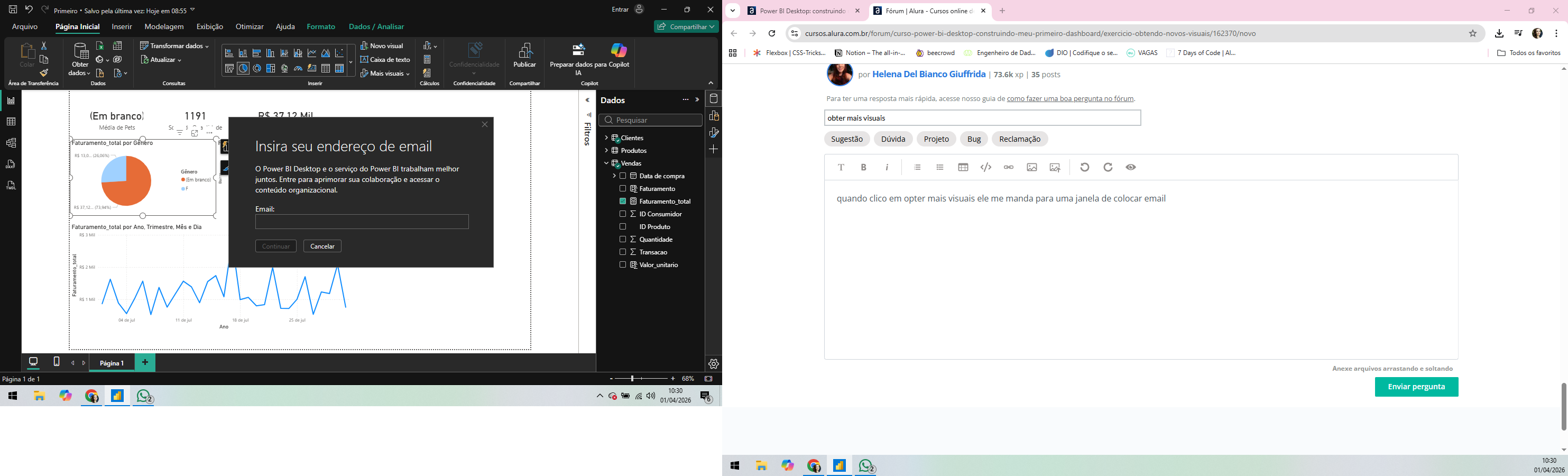
Task: Expand the Filtros pane
Action: pyautogui.click(x=587, y=100)
